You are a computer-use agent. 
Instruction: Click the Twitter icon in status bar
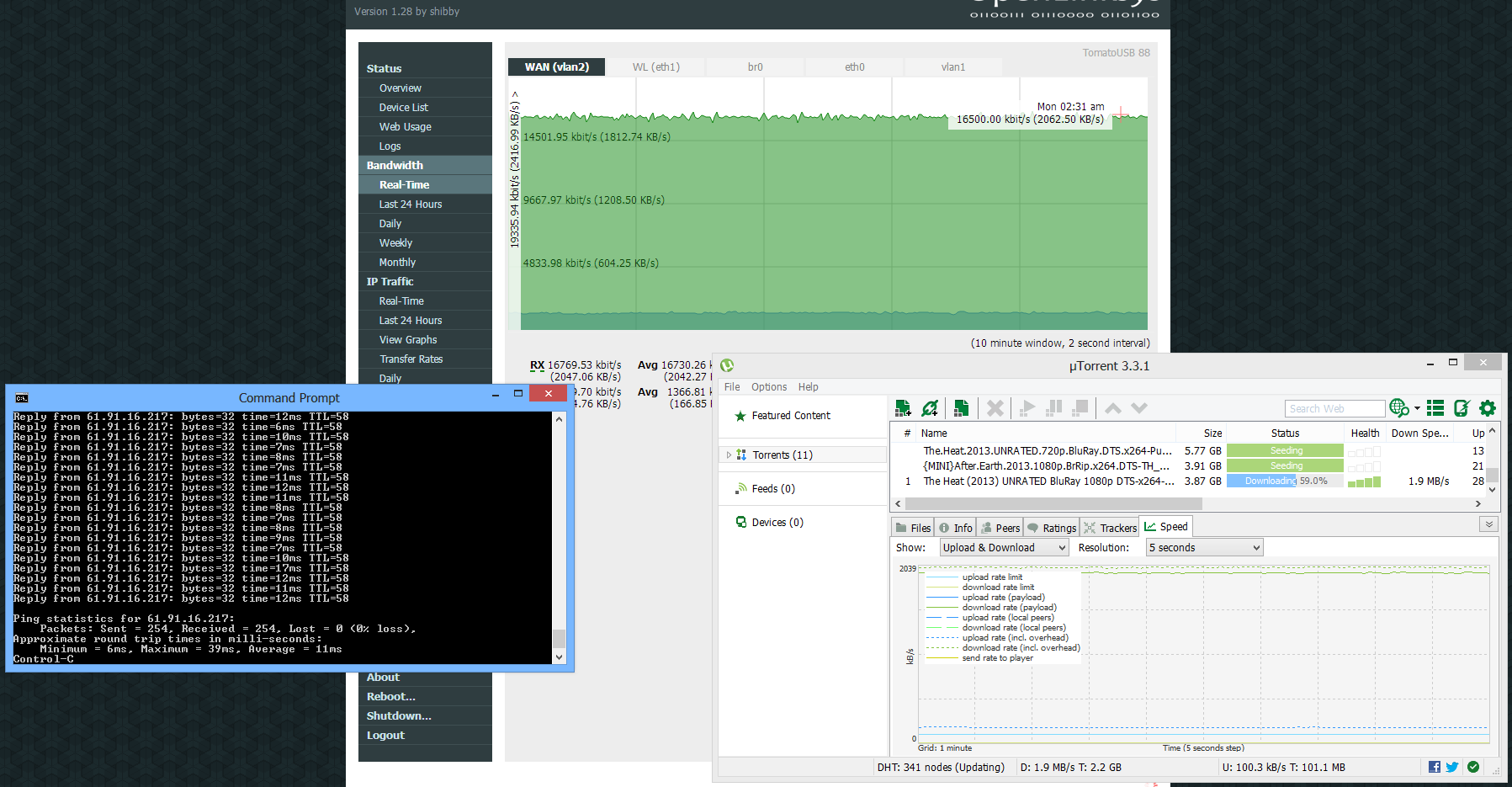(1452, 767)
